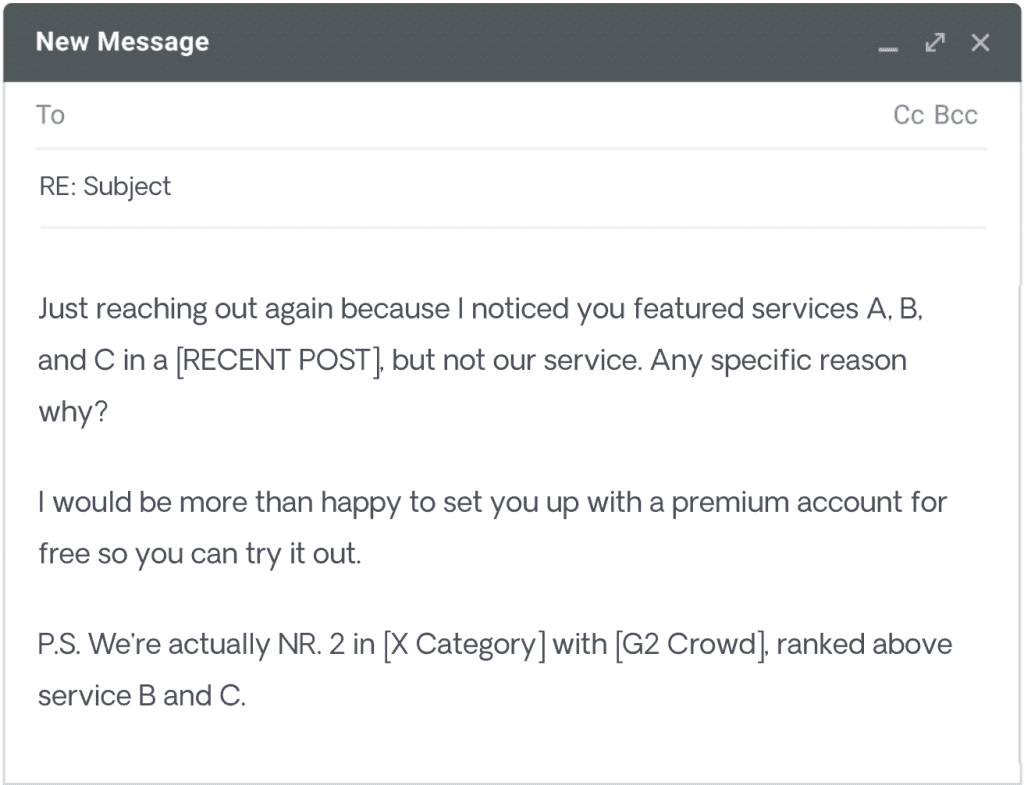Pop out the compose window to full screen
Screen dimensions: 1024x785
pyautogui.click(x=934, y=42)
